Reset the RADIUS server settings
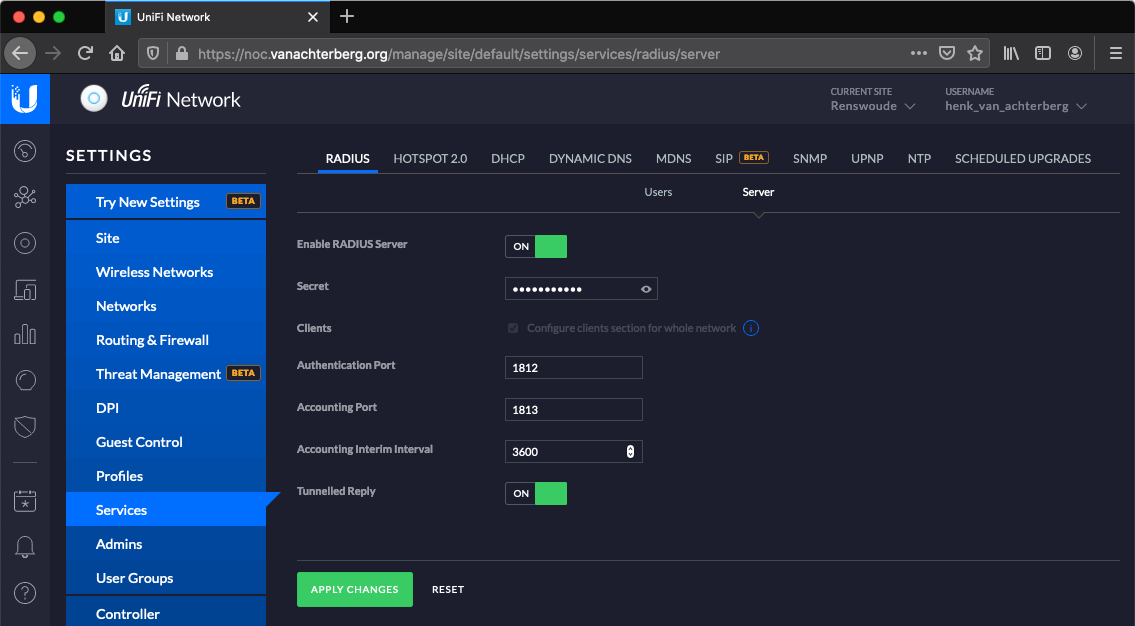Image resolution: width=1135 pixels, height=626 pixels. [447, 589]
